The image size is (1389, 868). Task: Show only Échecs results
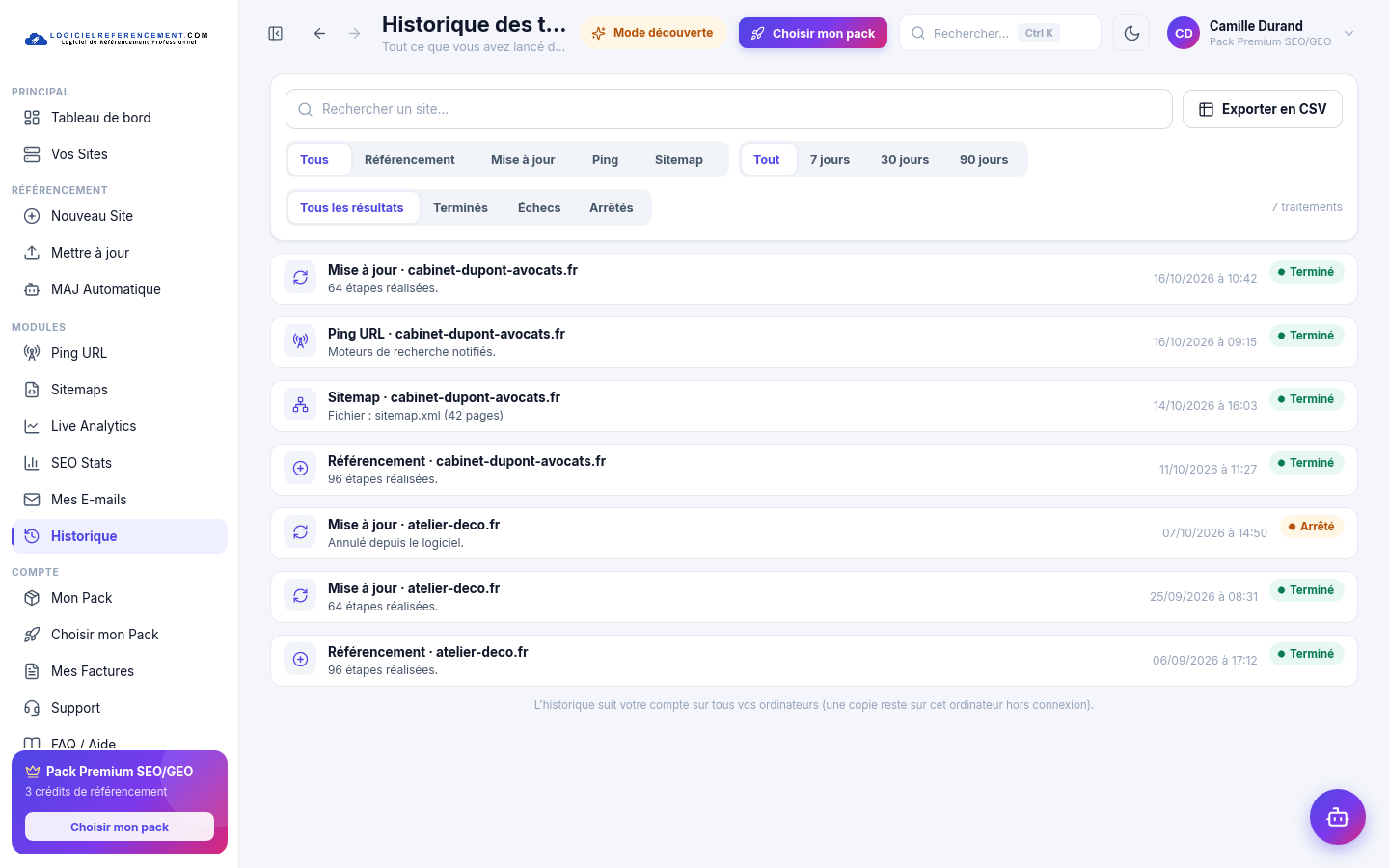[x=539, y=208]
